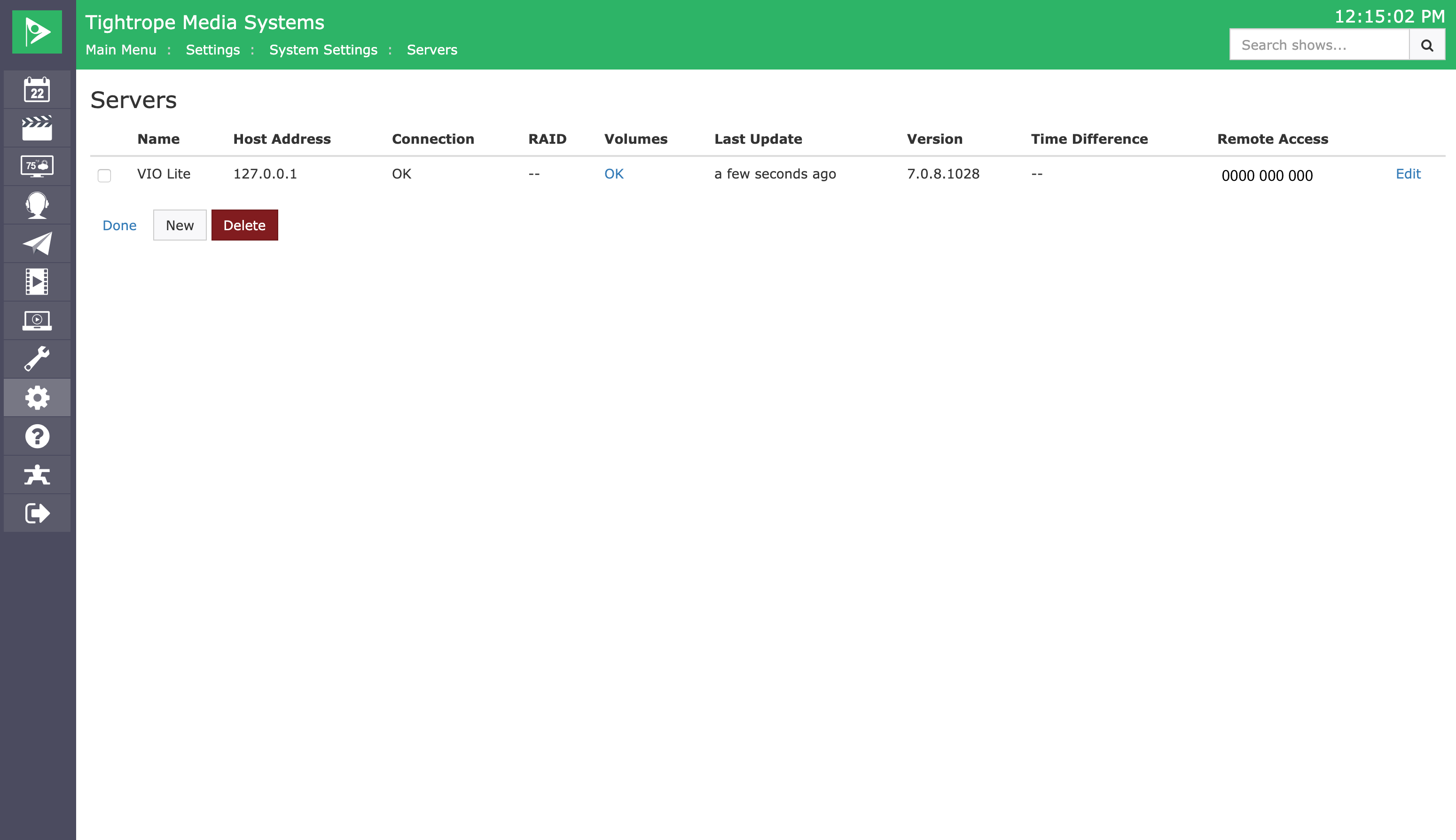Edit the VIO Lite server
Viewport: 1456px width, 840px height.
(1408, 174)
